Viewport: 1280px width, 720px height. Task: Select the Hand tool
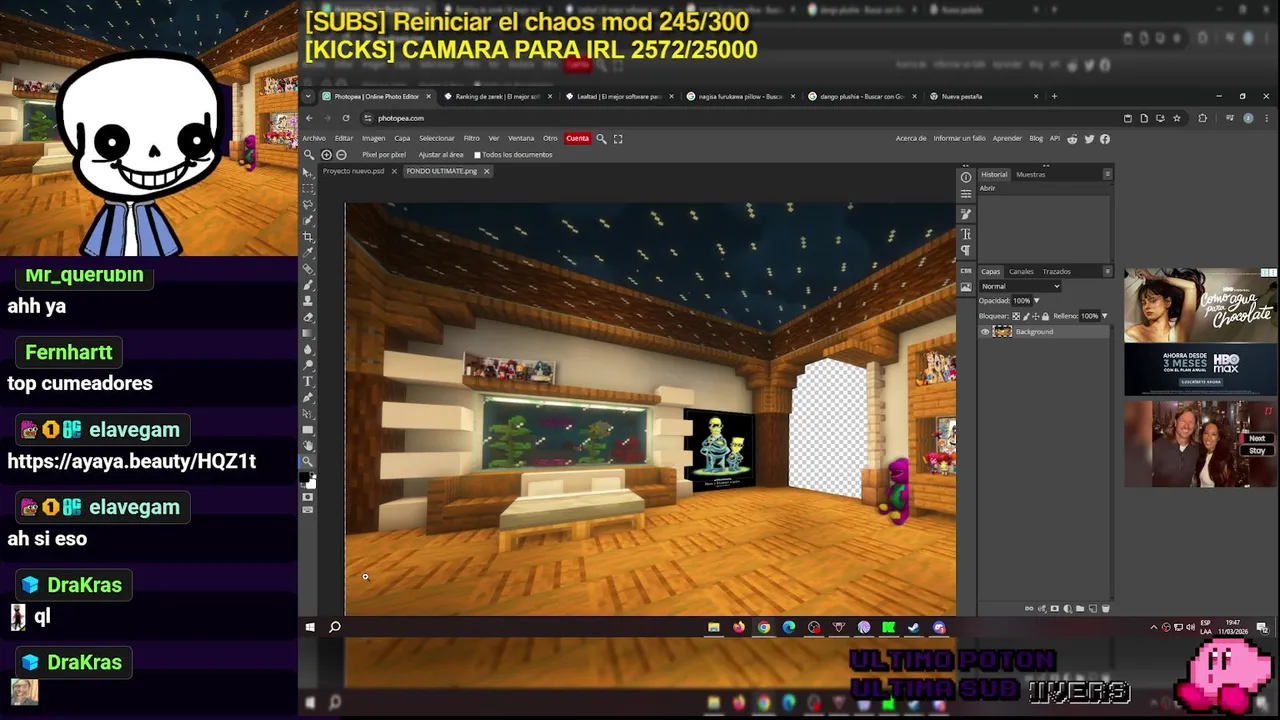tap(308, 446)
